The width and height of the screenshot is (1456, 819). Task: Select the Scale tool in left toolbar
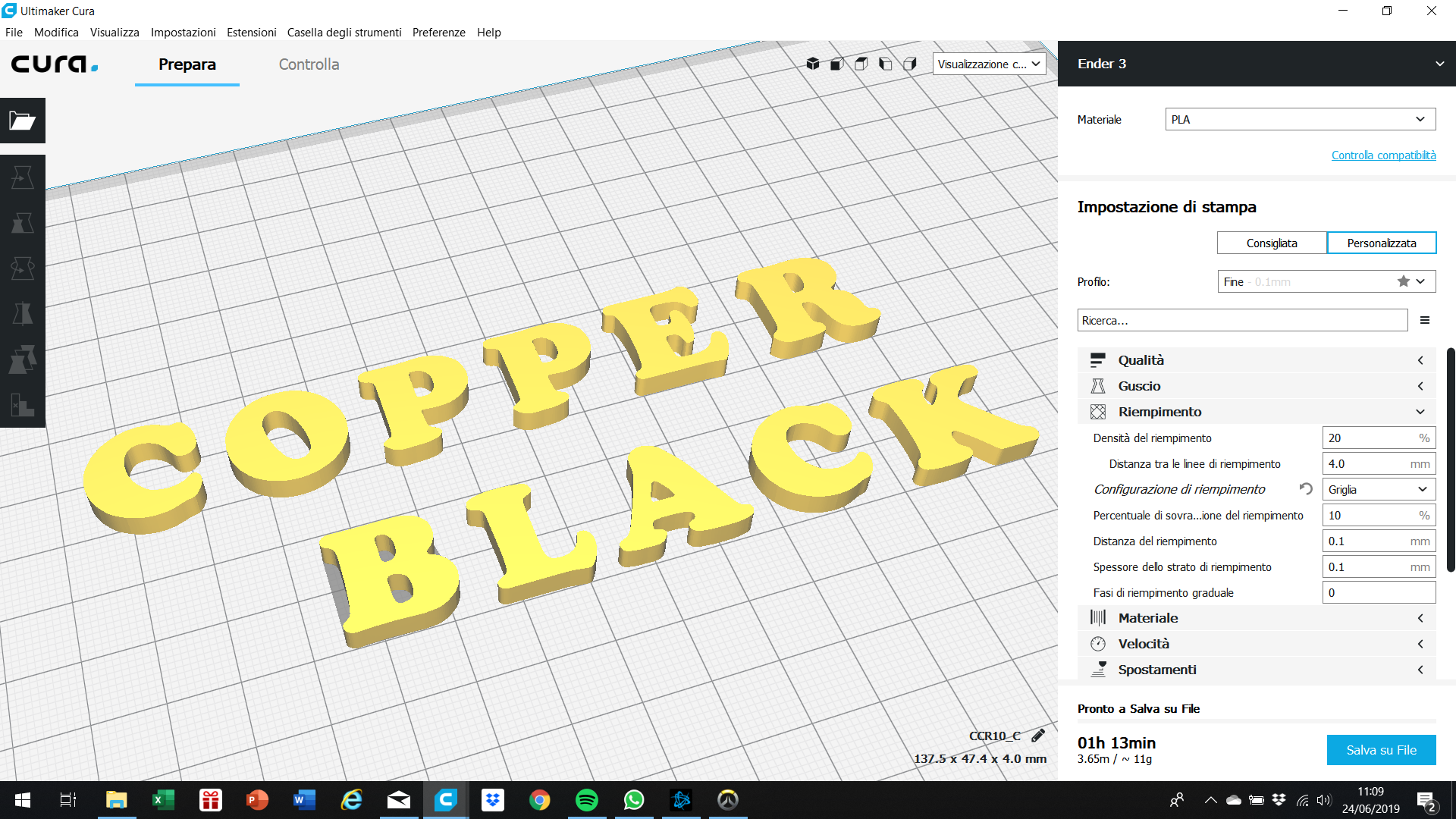click(x=23, y=223)
